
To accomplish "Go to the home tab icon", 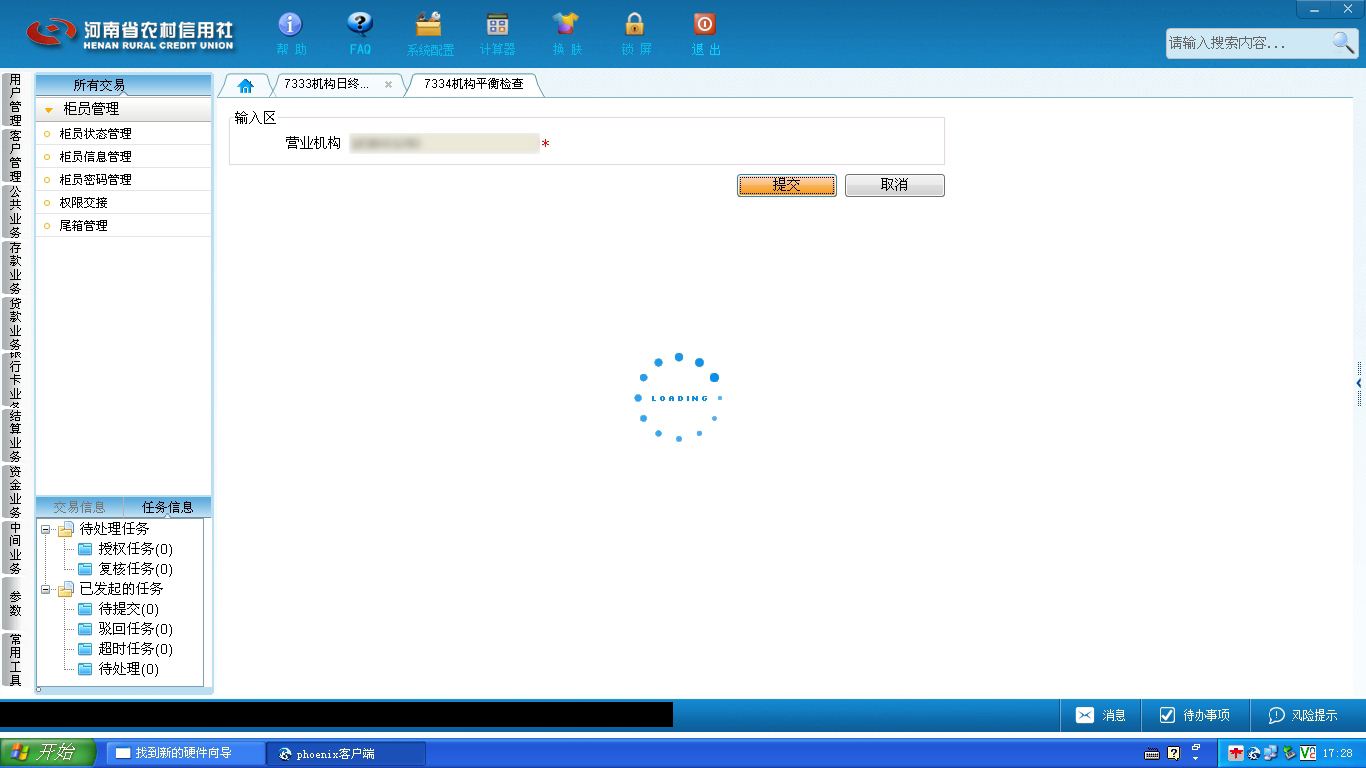I will [x=245, y=85].
